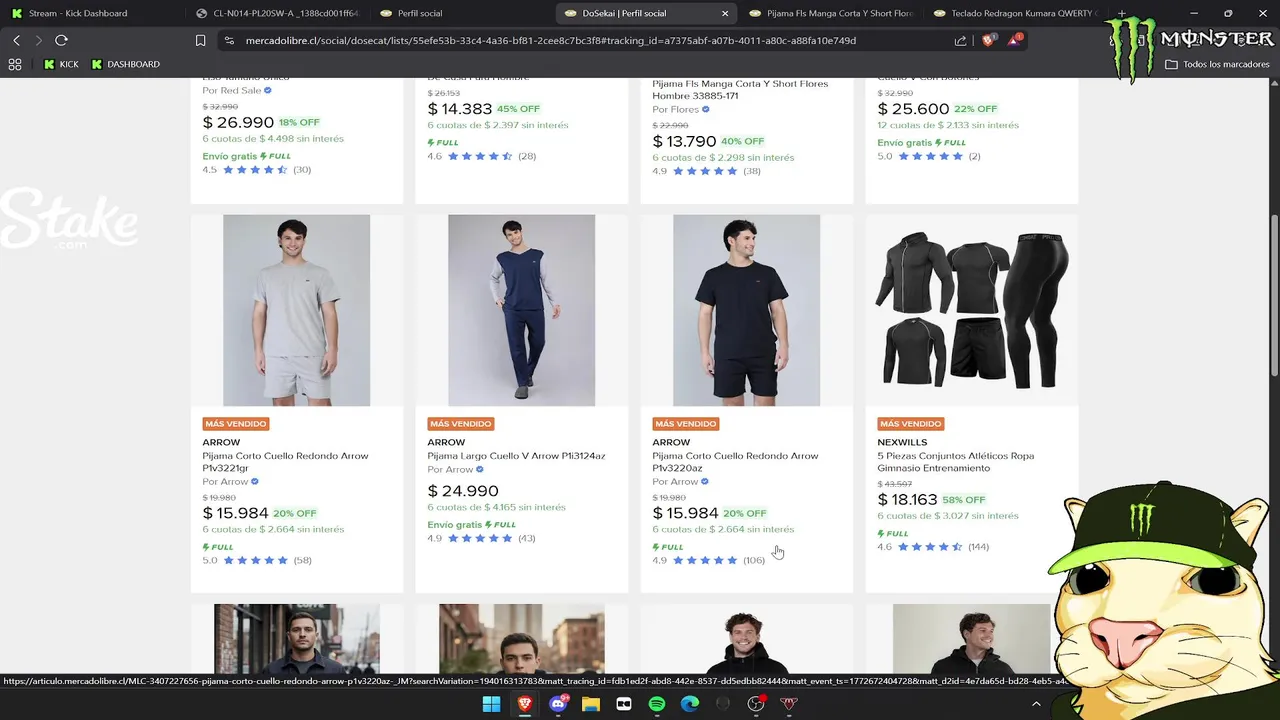
Task: Click the NEXWILLS brand label
Action: (x=902, y=442)
